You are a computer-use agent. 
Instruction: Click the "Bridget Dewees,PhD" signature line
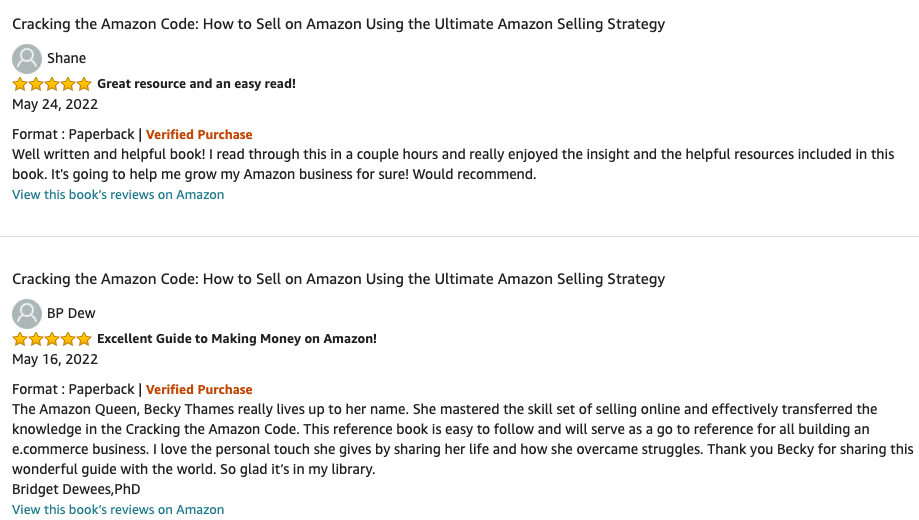[76, 489]
